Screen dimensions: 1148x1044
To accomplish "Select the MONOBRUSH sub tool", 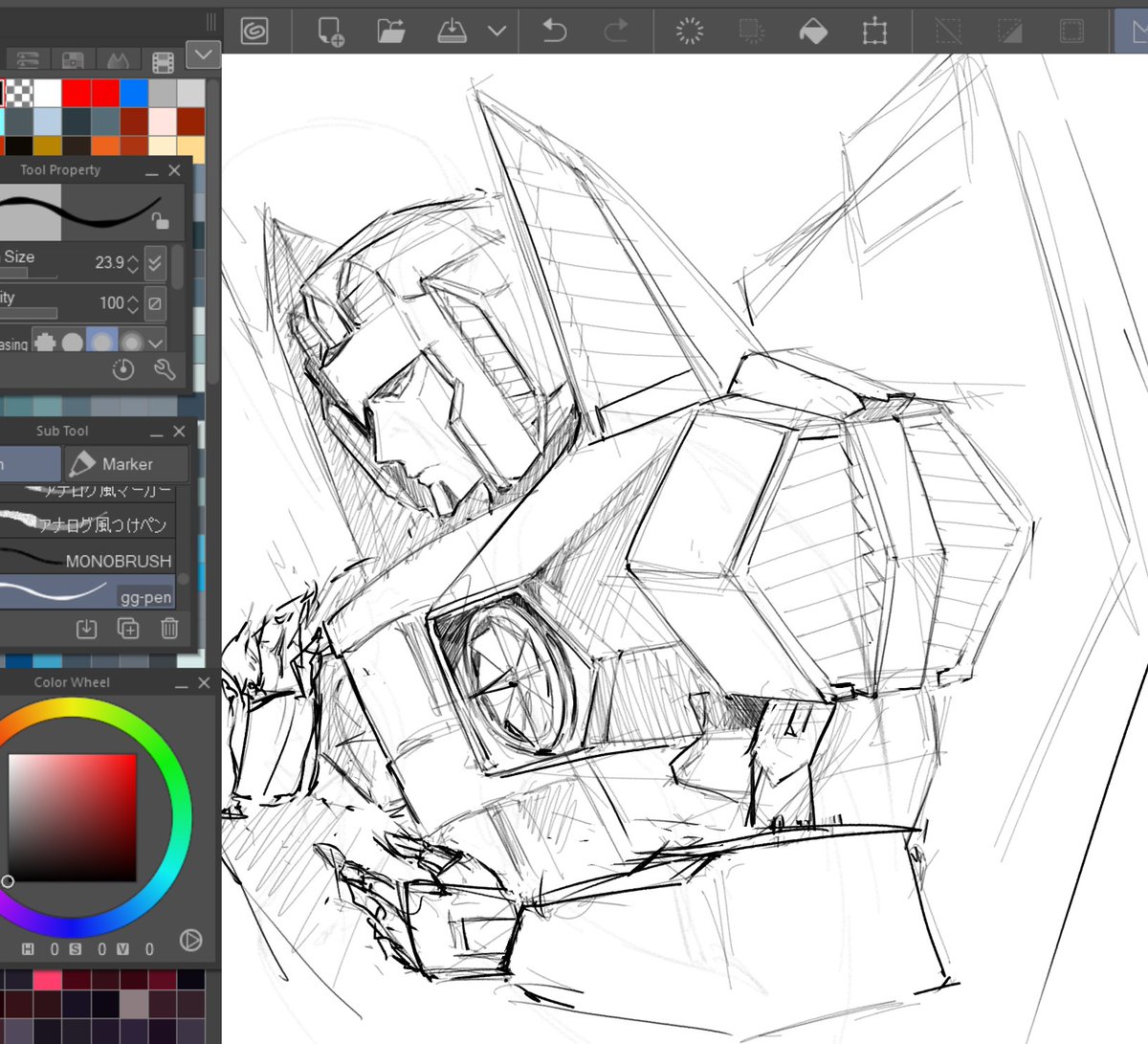I will click(87, 561).
